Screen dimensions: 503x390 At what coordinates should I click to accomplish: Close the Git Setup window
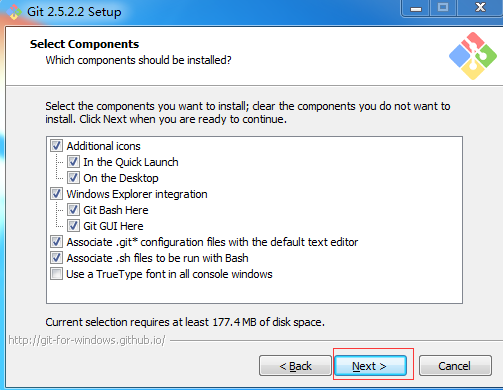point(480,8)
